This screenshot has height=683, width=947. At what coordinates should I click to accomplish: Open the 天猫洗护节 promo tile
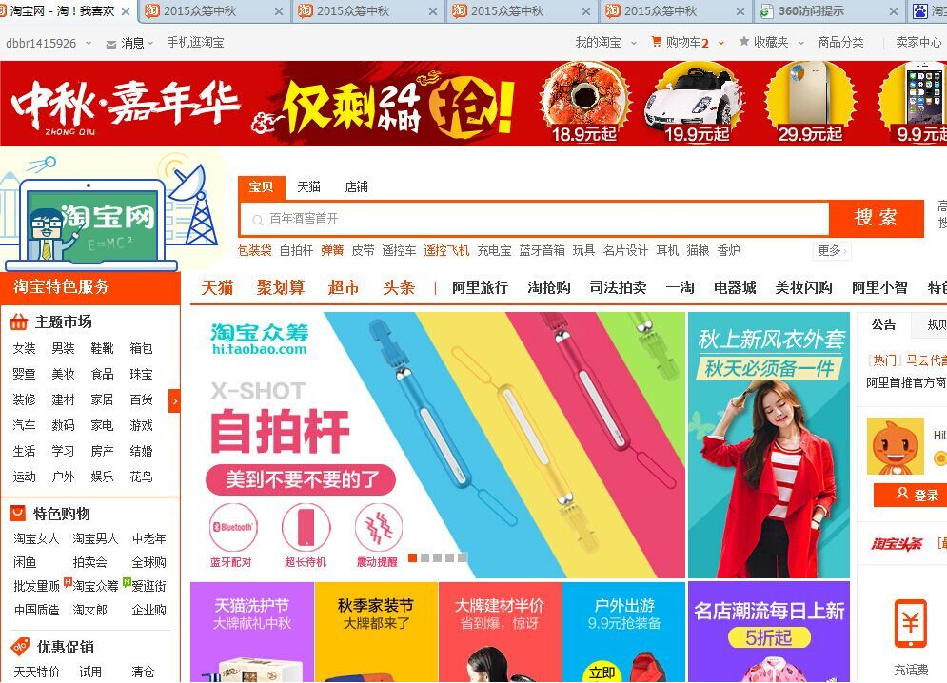(252, 632)
